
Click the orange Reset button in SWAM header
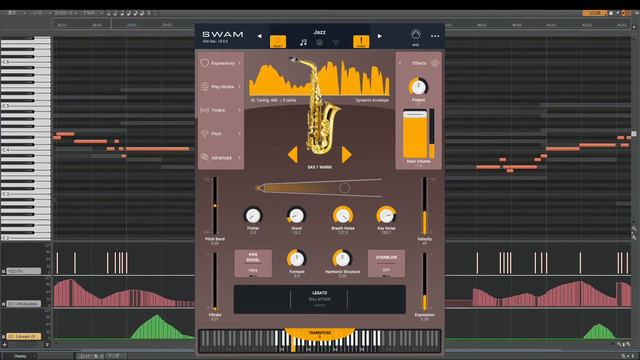click(x=278, y=42)
